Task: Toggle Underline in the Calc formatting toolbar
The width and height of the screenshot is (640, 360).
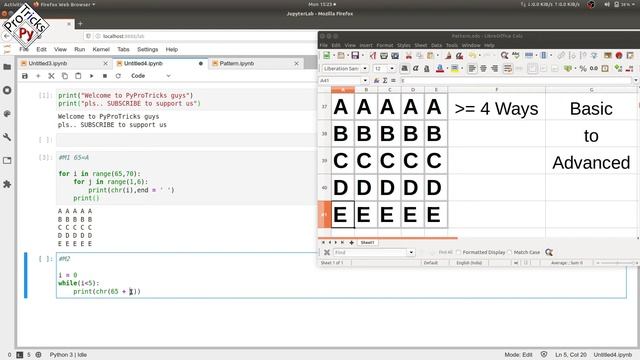Action: 427,69
